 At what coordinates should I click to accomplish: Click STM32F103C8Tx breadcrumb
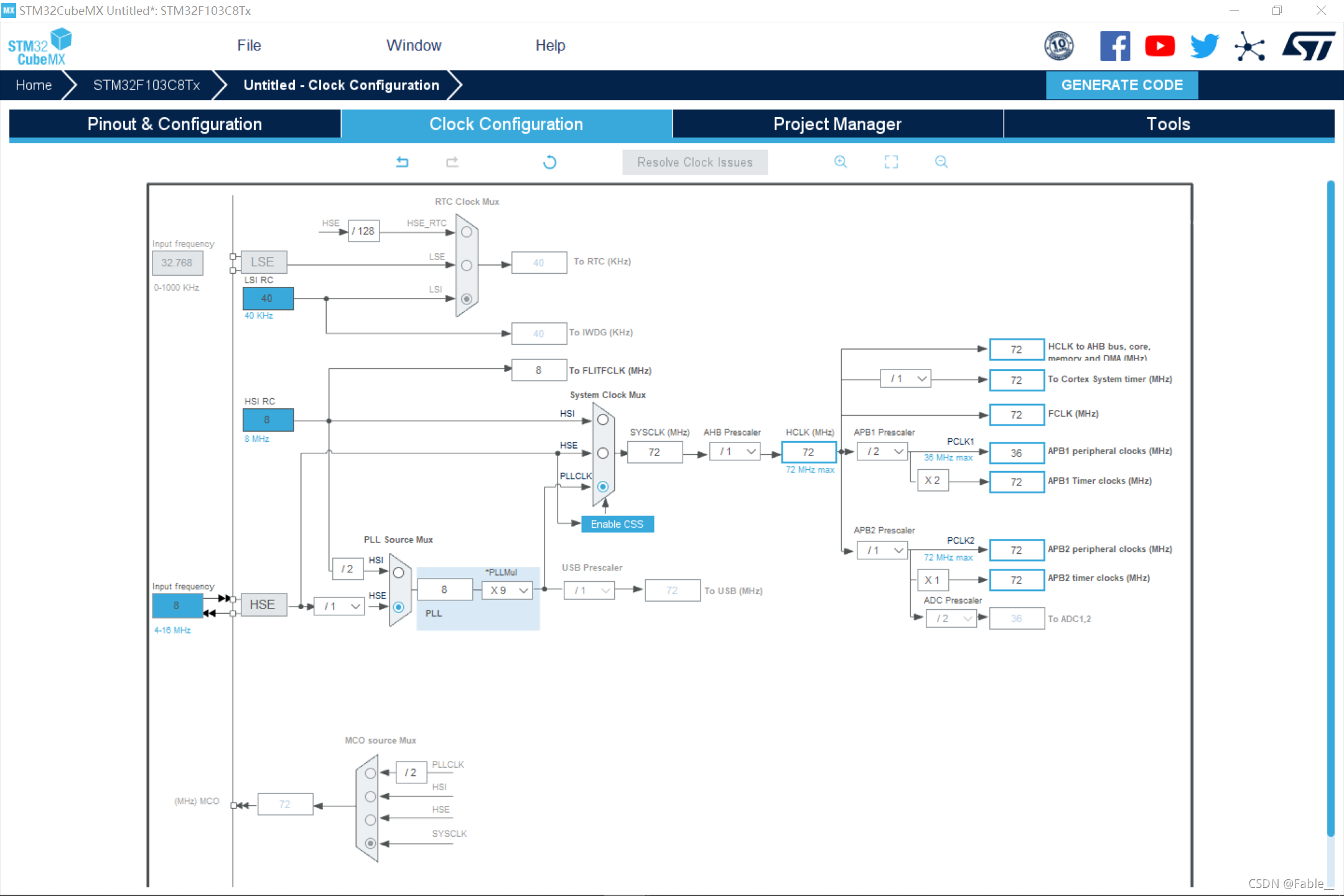coord(146,85)
